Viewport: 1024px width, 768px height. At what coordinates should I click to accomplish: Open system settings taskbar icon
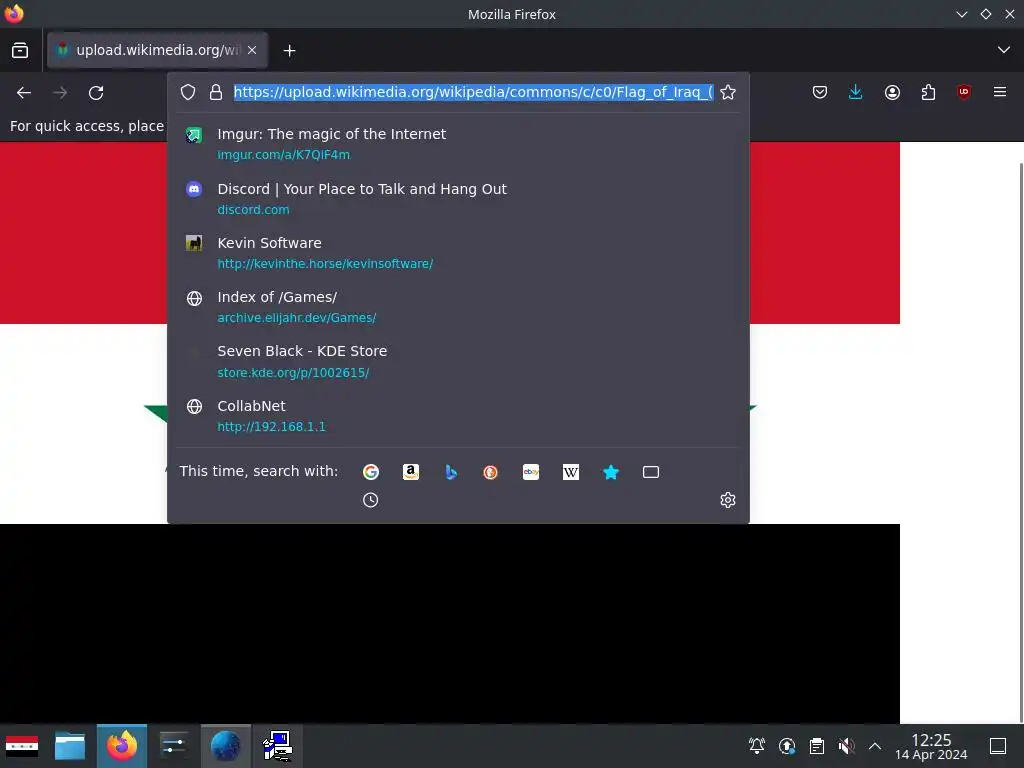click(x=173, y=746)
